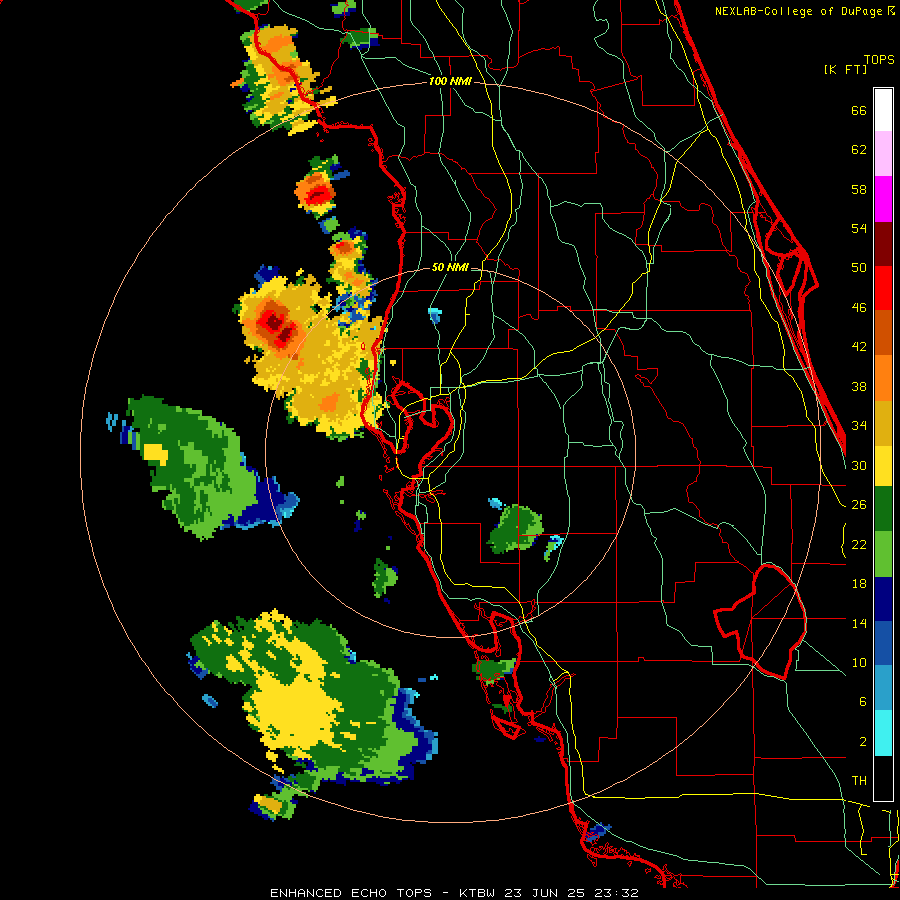Click the 66 legend value
This screenshot has height=900, width=900.
pos(859,110)
